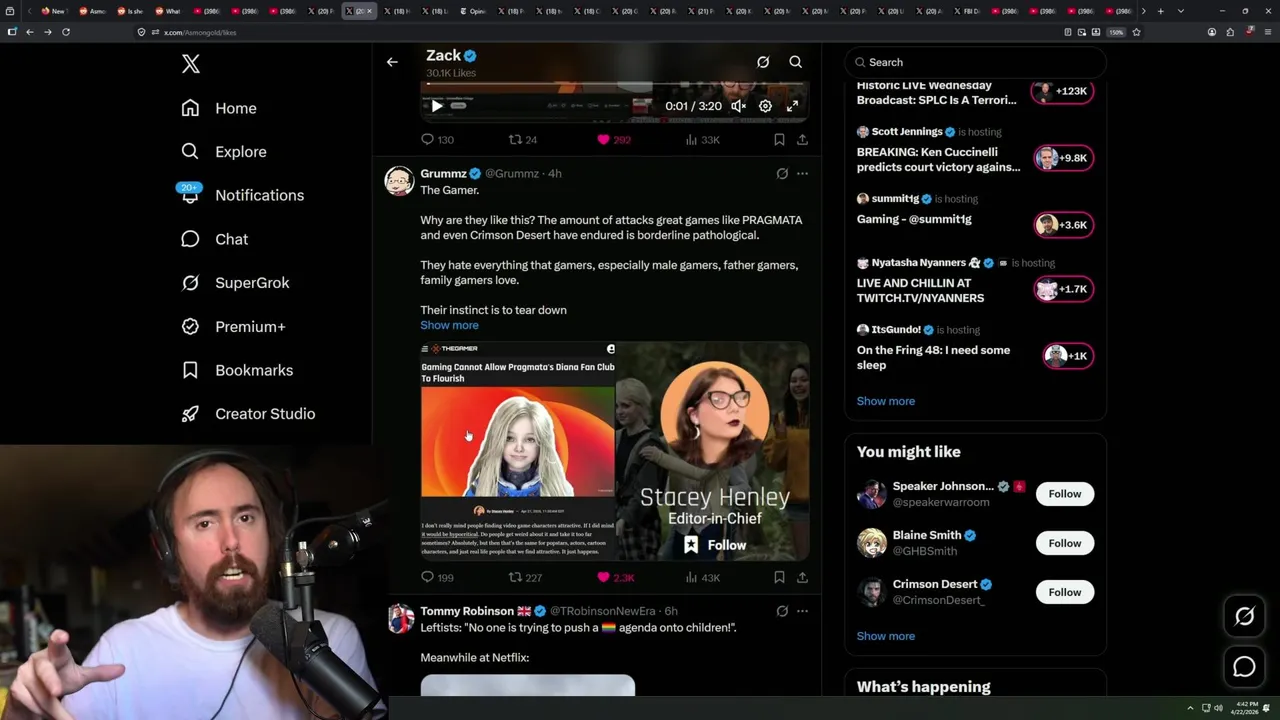Share Grummz's post

click(x=802, y=577)
